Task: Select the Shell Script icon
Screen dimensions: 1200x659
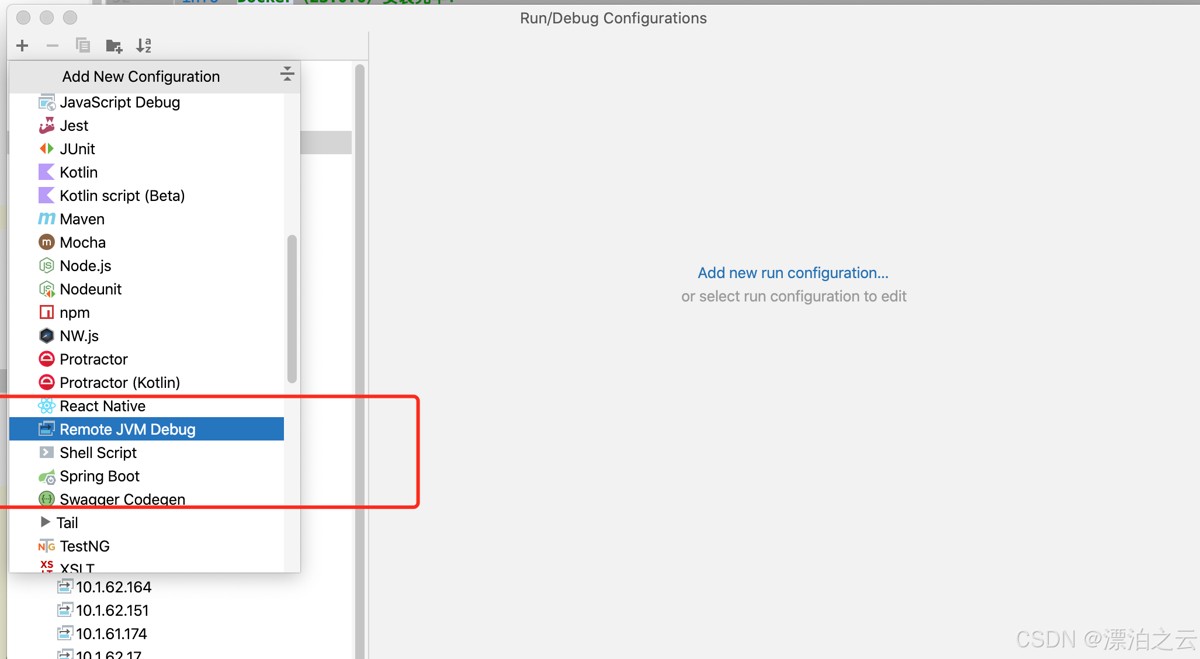Action: click(46, 452)
